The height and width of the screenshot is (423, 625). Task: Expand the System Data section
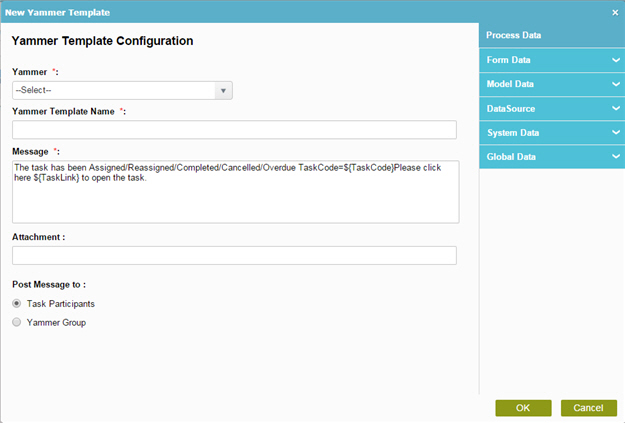[552, 133]
